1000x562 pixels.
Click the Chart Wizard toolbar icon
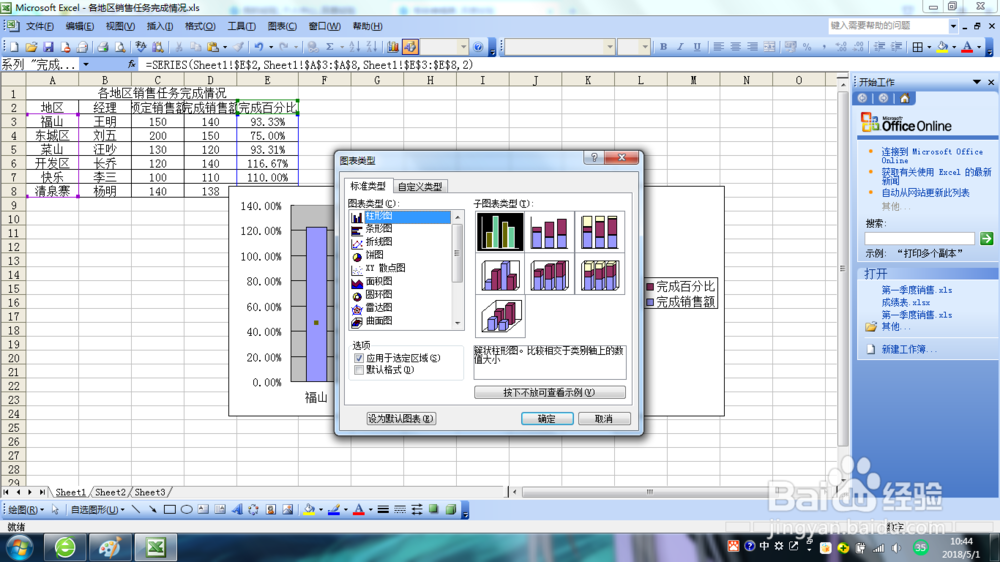point(393,47)
